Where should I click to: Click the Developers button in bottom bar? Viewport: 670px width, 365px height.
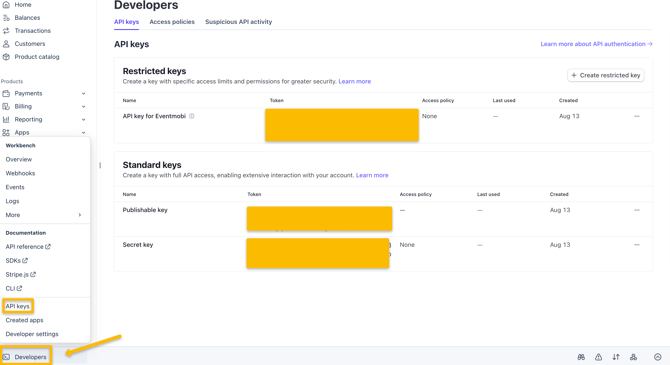(26, 357)
